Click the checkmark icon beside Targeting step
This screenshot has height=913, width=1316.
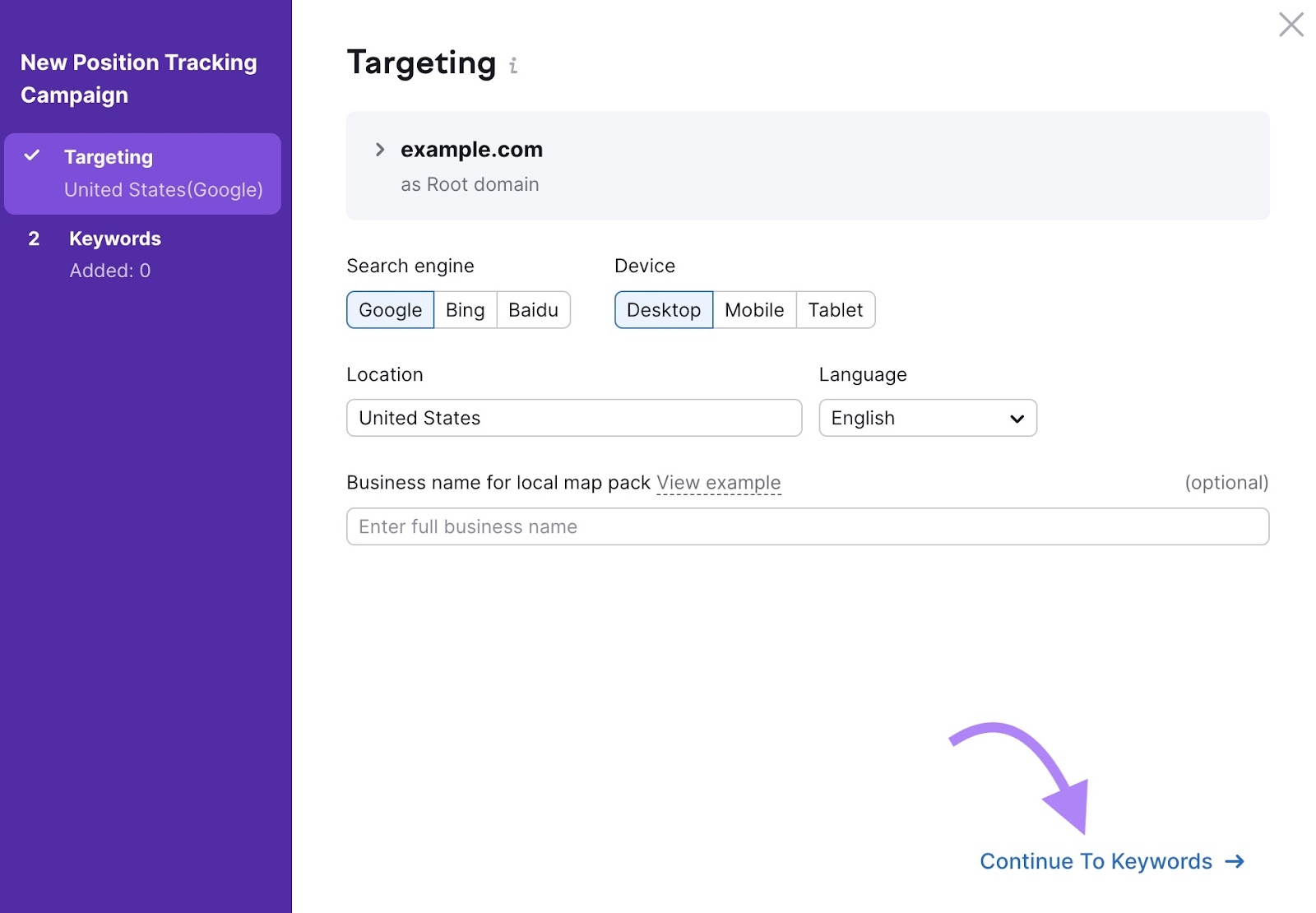[33, 155]
